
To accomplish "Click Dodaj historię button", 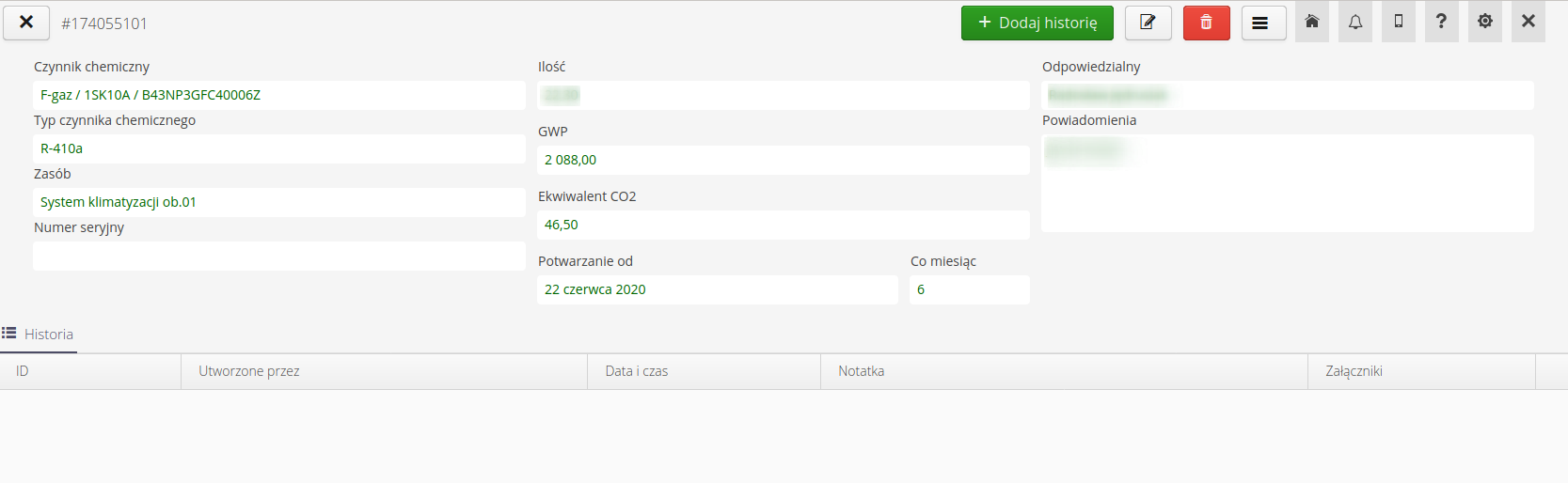I will pyautogui.click(x=1037, y=23).
